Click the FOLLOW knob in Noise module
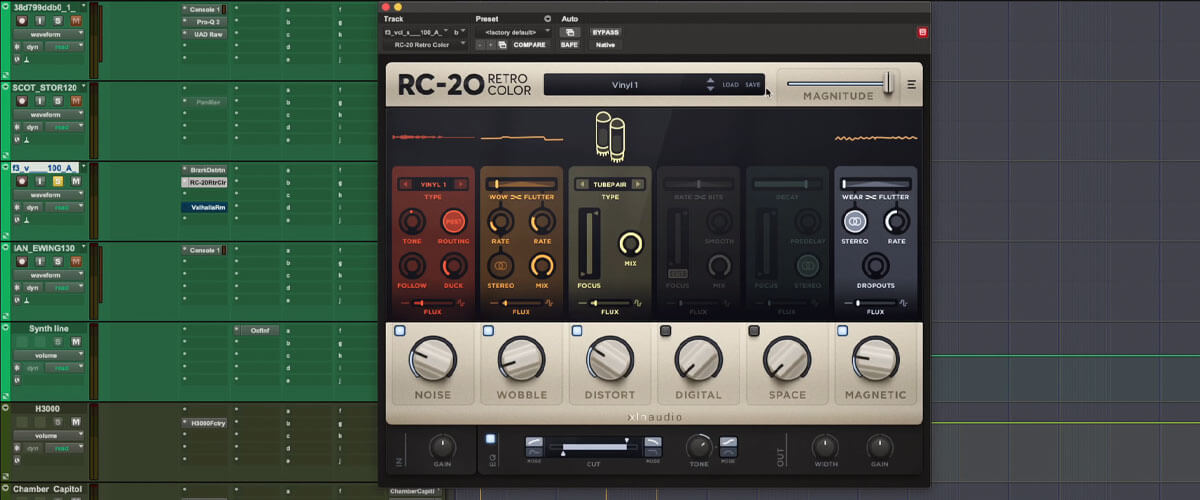 [x=411, y=265]
